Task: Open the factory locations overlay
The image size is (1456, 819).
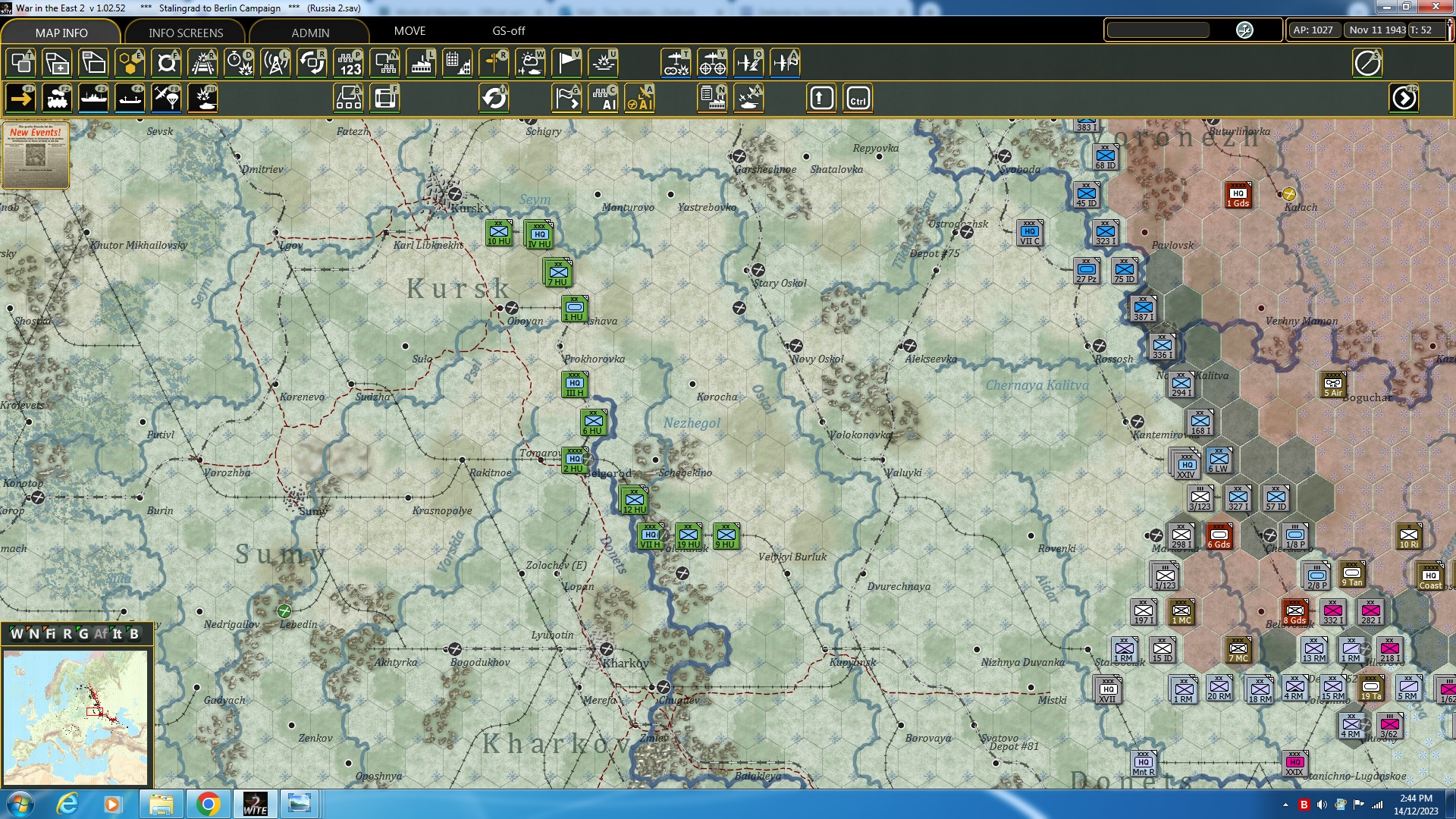Action: pos(421,63)
